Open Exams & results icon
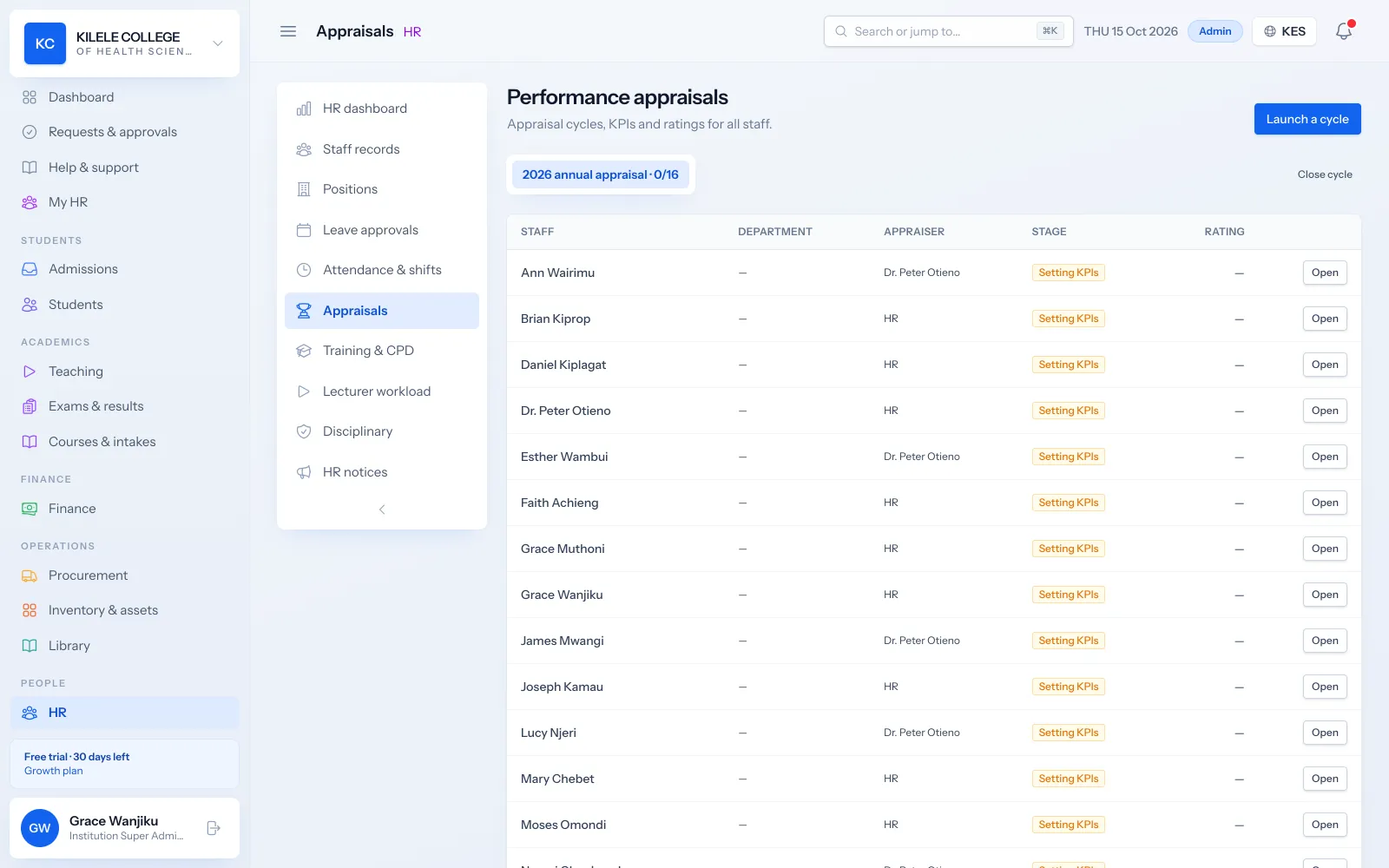 tap(30, 406)
